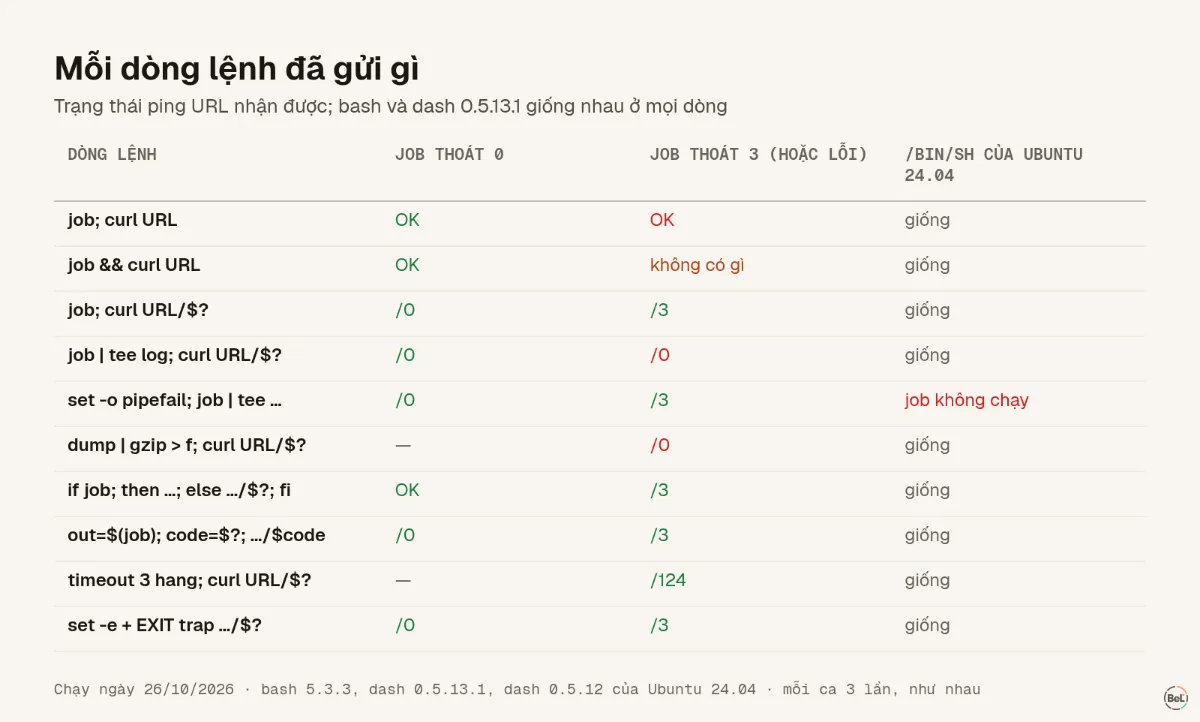The height and width of the screenshot is (722, 1200).
Task: Click "giống" in the "if job; then" row
Action: 927,490
